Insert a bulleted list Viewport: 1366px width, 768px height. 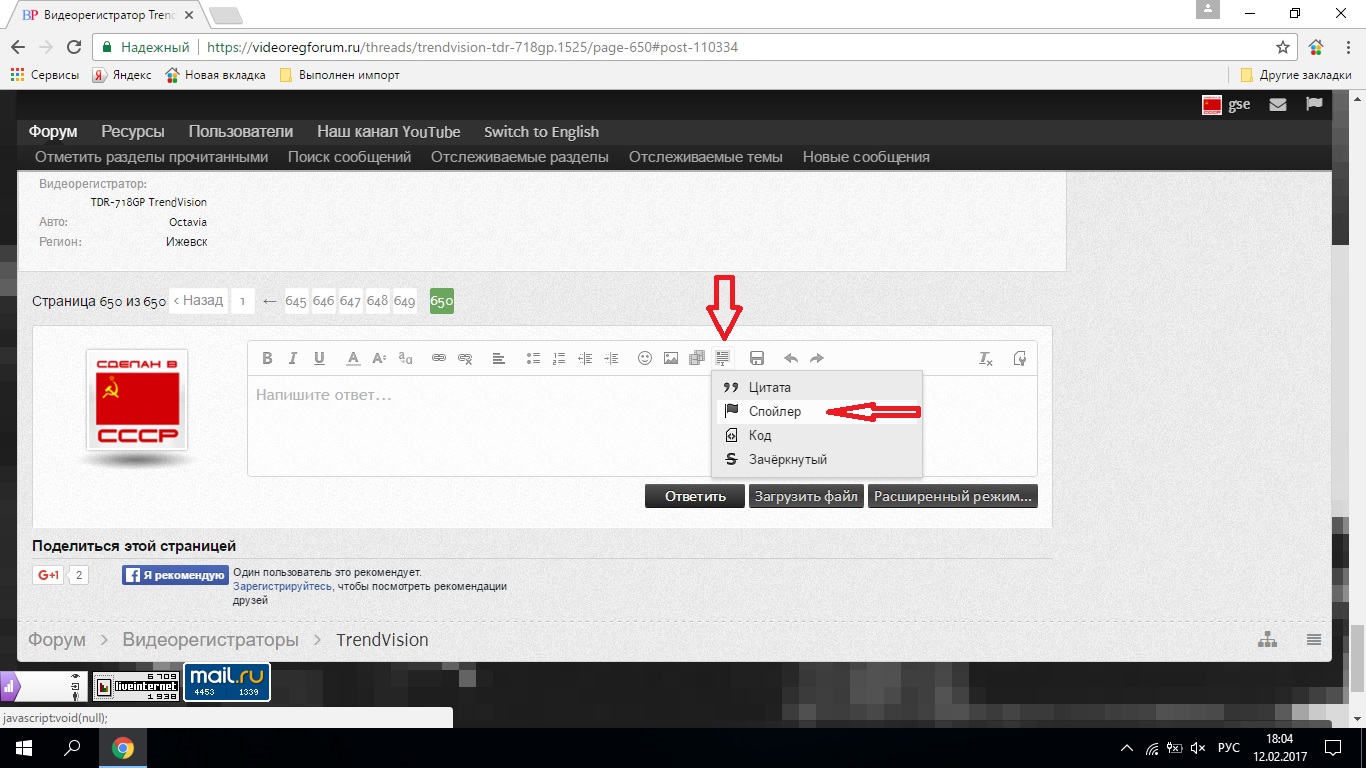point(533,358)
